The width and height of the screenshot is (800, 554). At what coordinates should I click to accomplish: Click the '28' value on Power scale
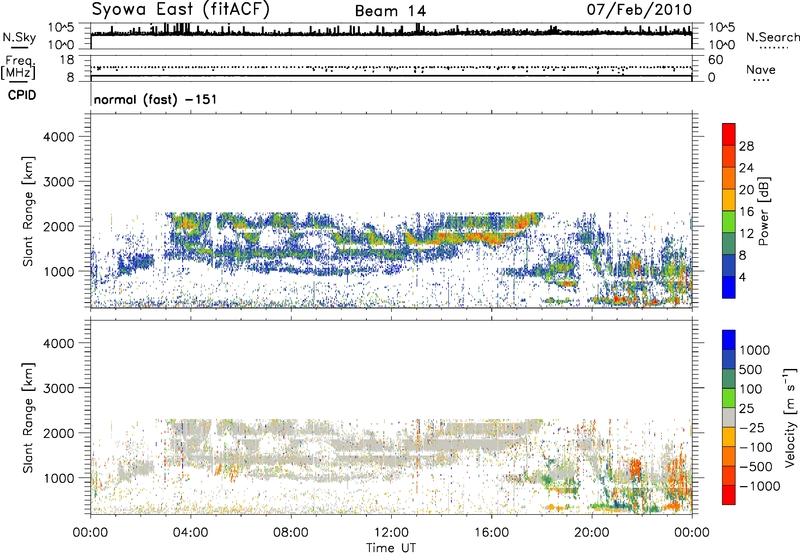click(746, 146)
